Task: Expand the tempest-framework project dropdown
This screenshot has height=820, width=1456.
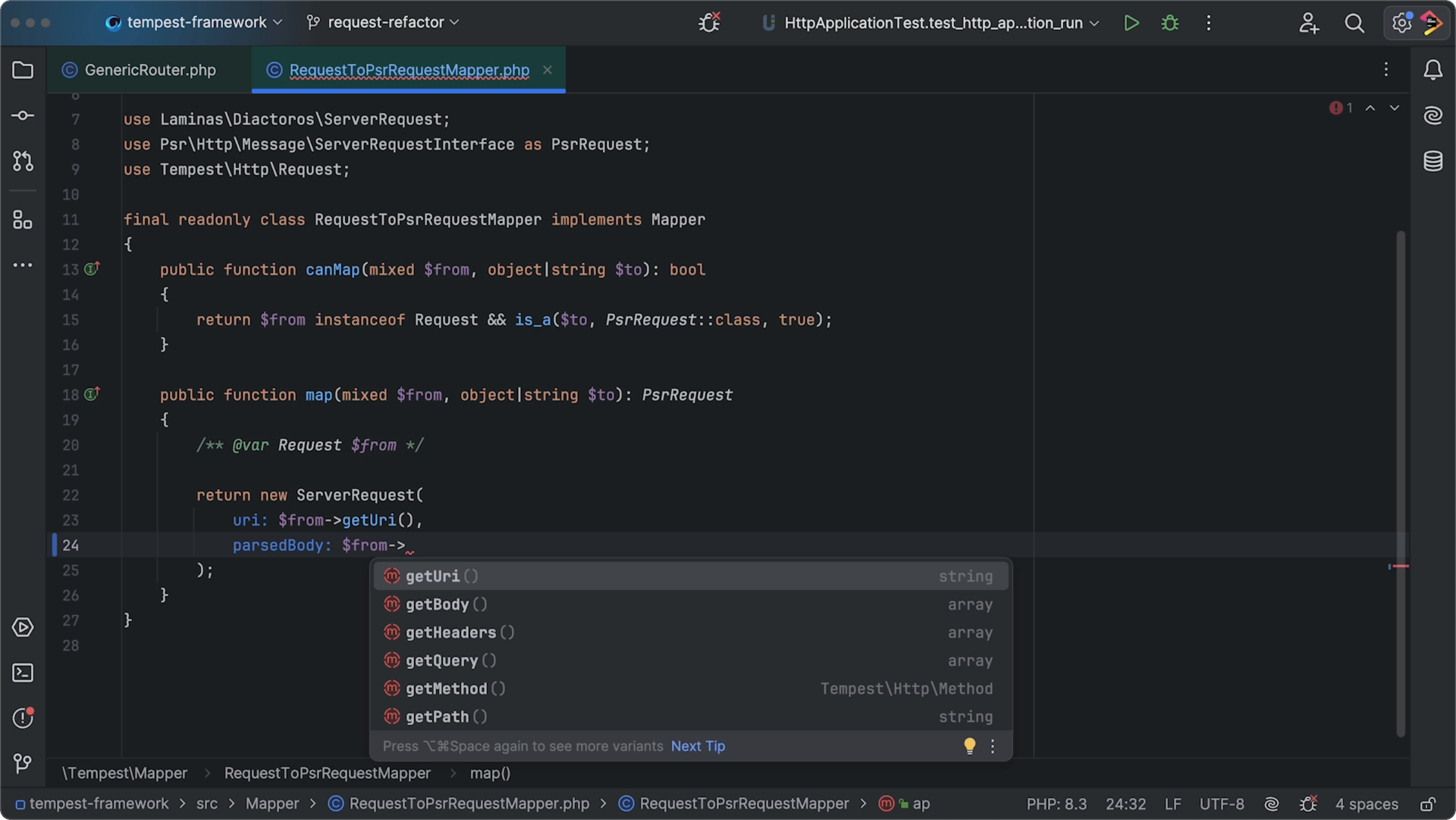Action: (x=193, y=22)
